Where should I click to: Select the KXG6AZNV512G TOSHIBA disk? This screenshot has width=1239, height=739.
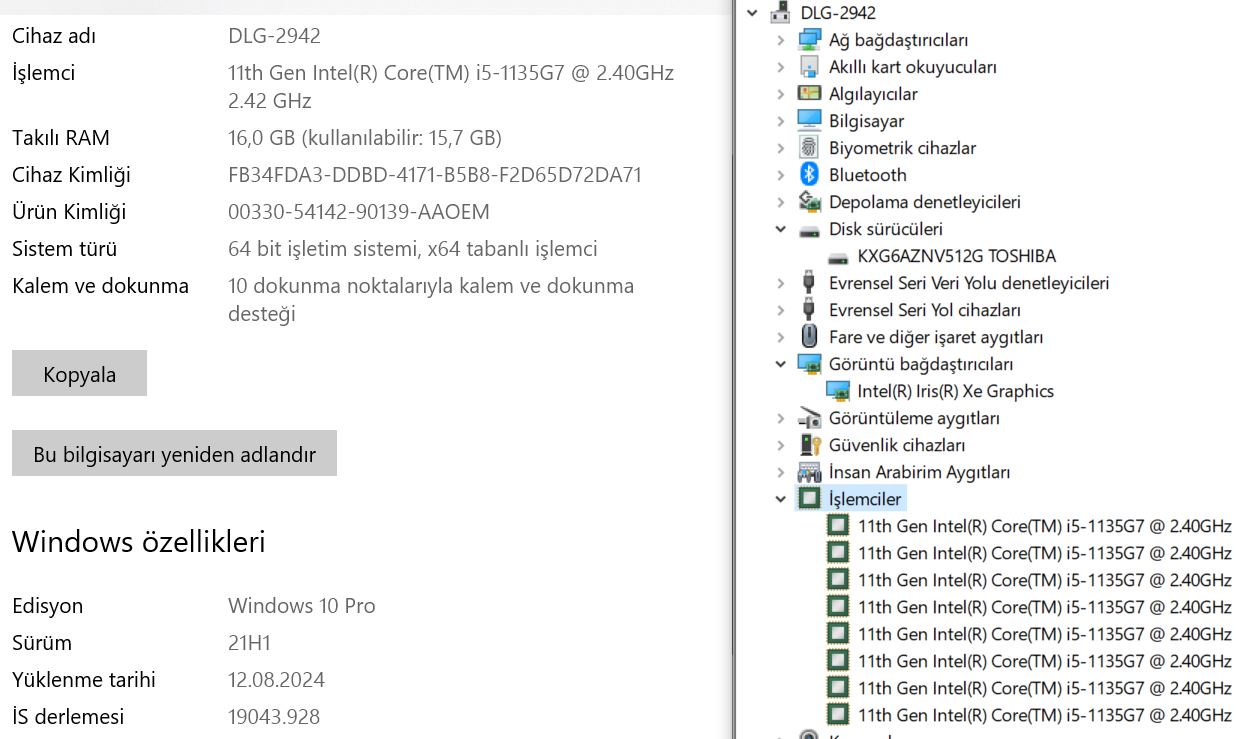tap(956, 256)
